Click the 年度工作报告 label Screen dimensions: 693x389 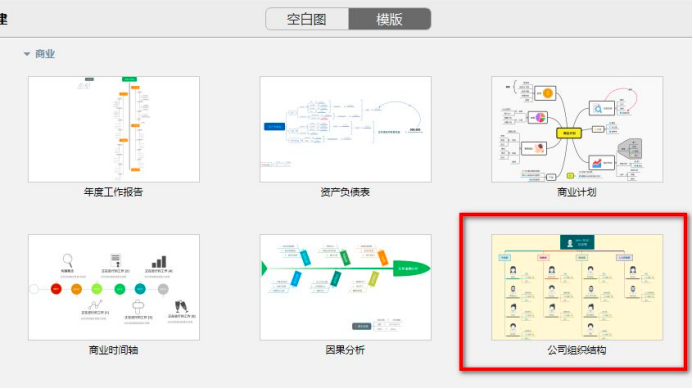pyautogui.click(x=114, y=192)
